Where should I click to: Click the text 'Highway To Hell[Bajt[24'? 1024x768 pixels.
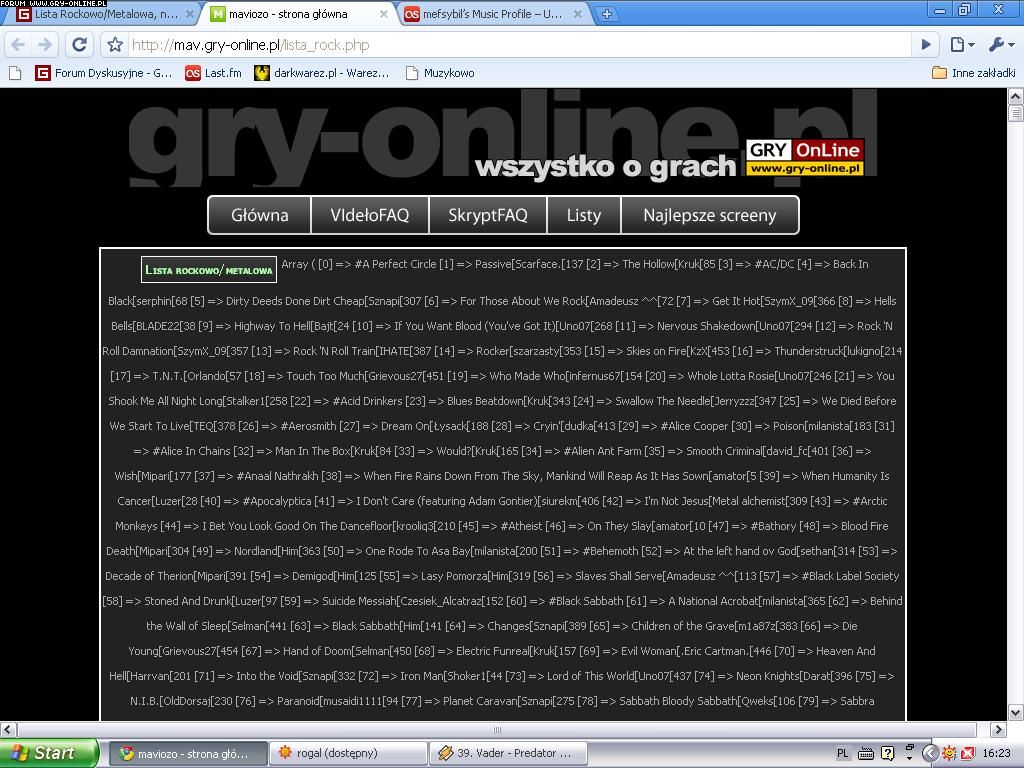pyautogui.click(x=293, y=326)
